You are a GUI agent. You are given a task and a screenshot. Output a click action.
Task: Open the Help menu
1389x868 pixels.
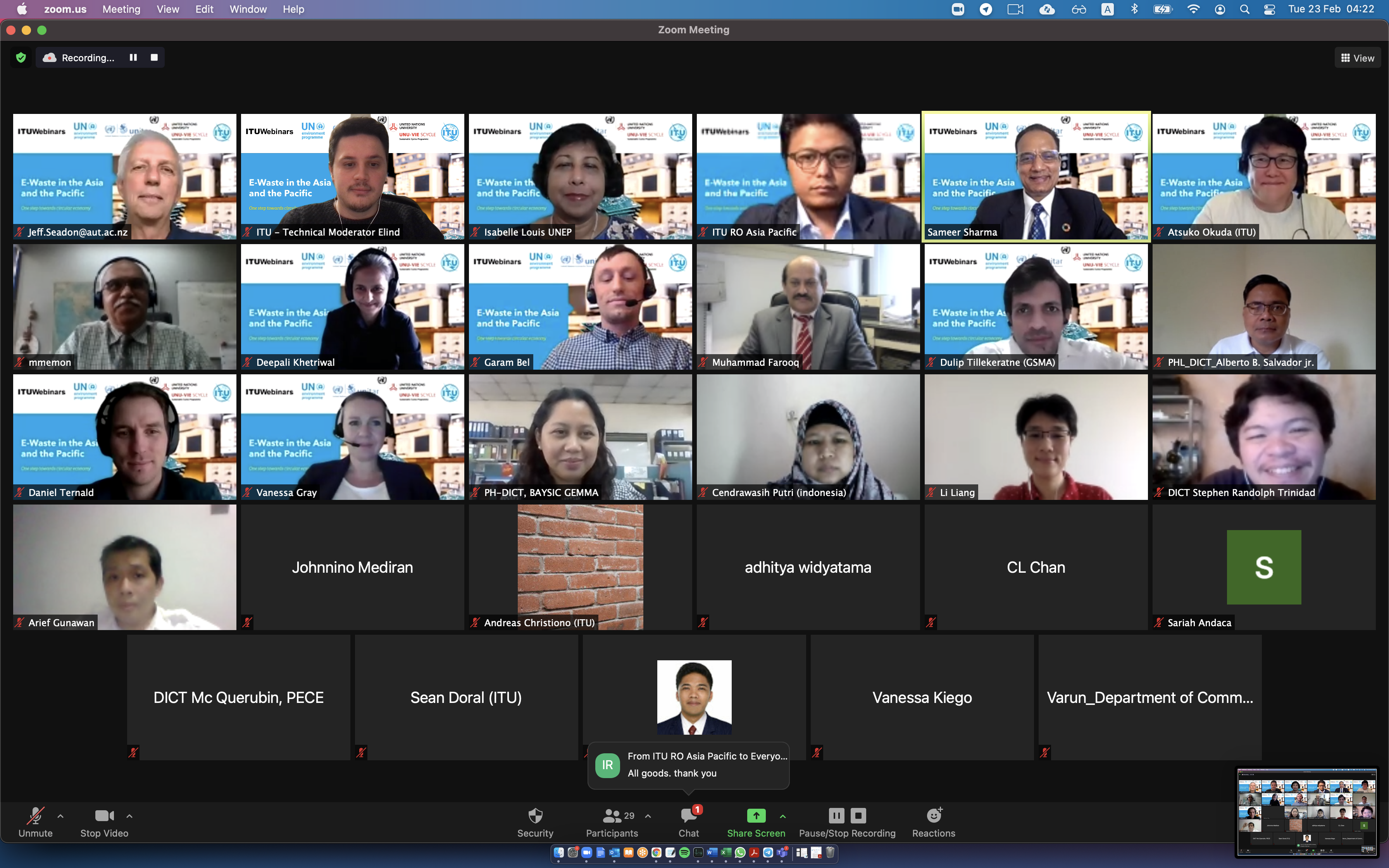click(x=293, y=9)
